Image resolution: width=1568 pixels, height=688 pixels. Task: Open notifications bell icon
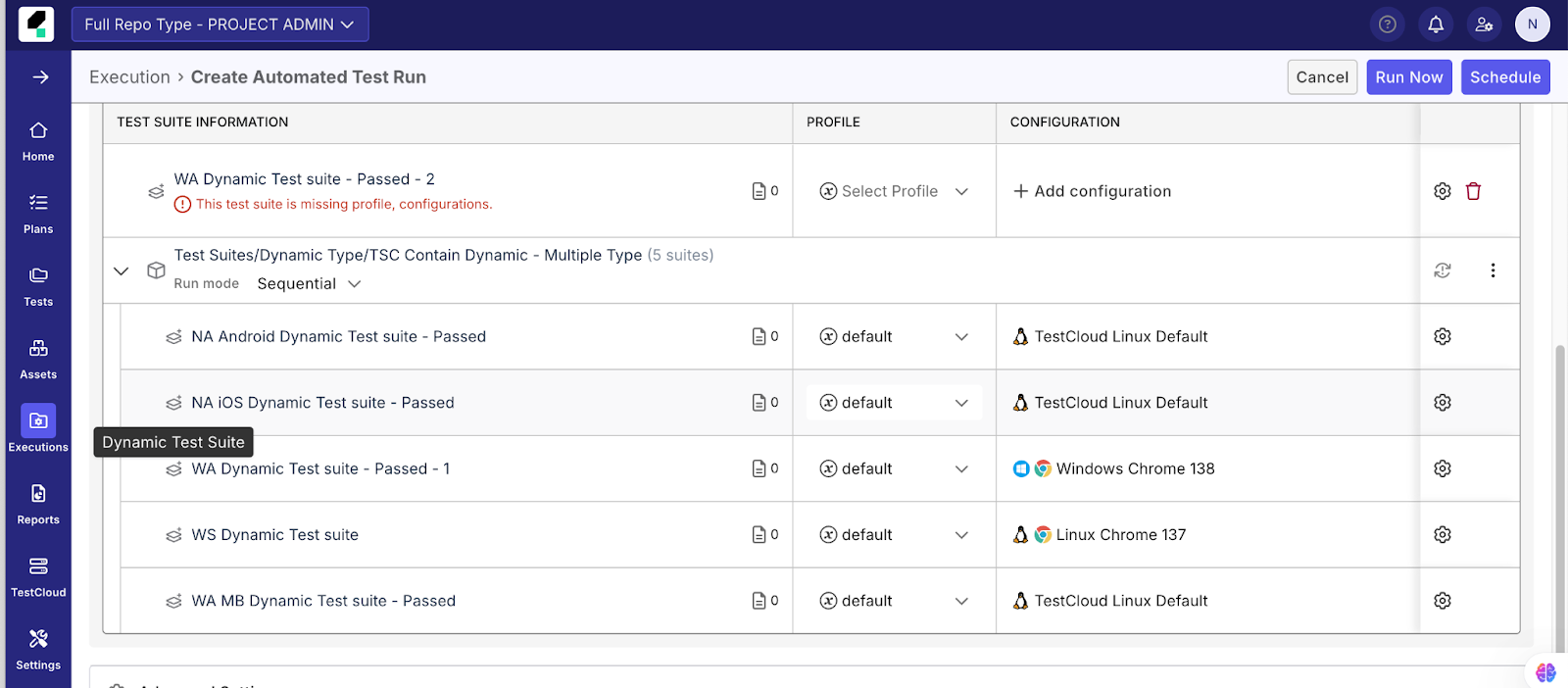(1436, 25)
